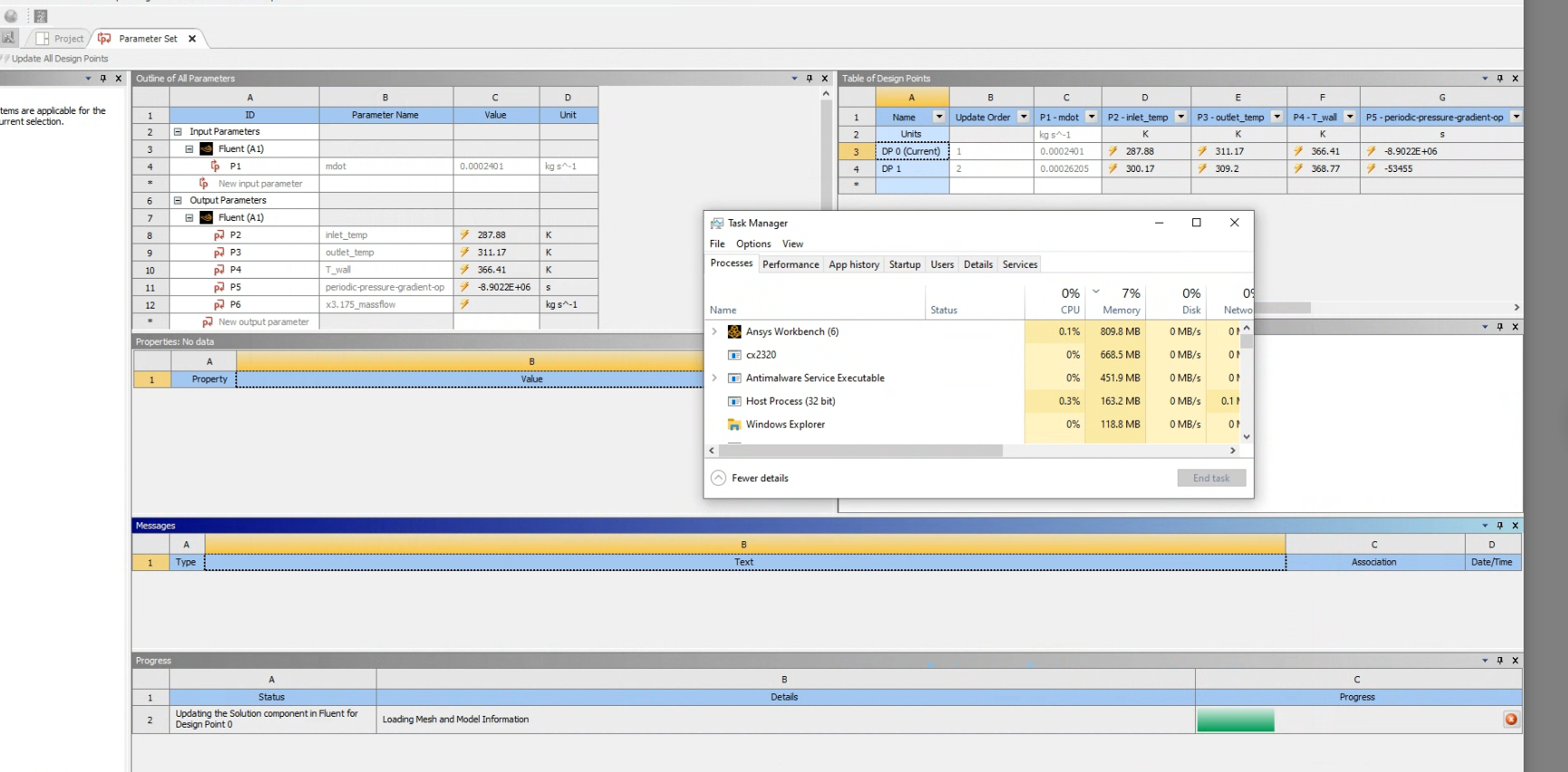Toggle pin on the Progress panel
The height and width of the screenshot is (772, 1568).
click(x=1499, y=661)
